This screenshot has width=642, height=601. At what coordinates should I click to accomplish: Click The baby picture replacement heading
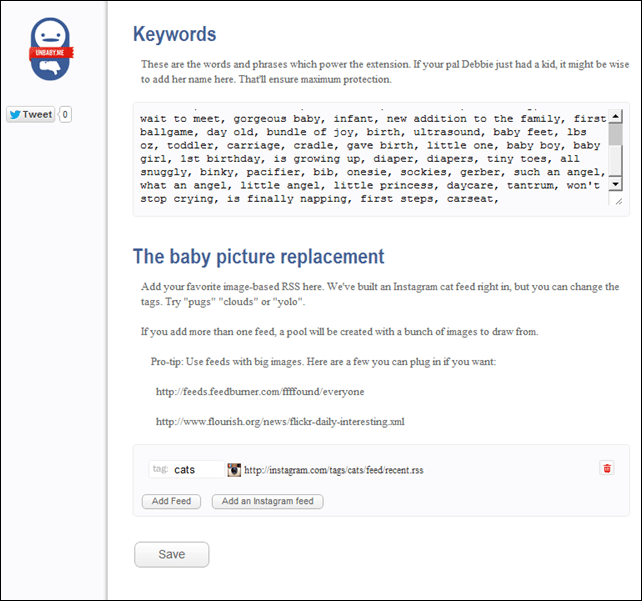pos(258,257)
